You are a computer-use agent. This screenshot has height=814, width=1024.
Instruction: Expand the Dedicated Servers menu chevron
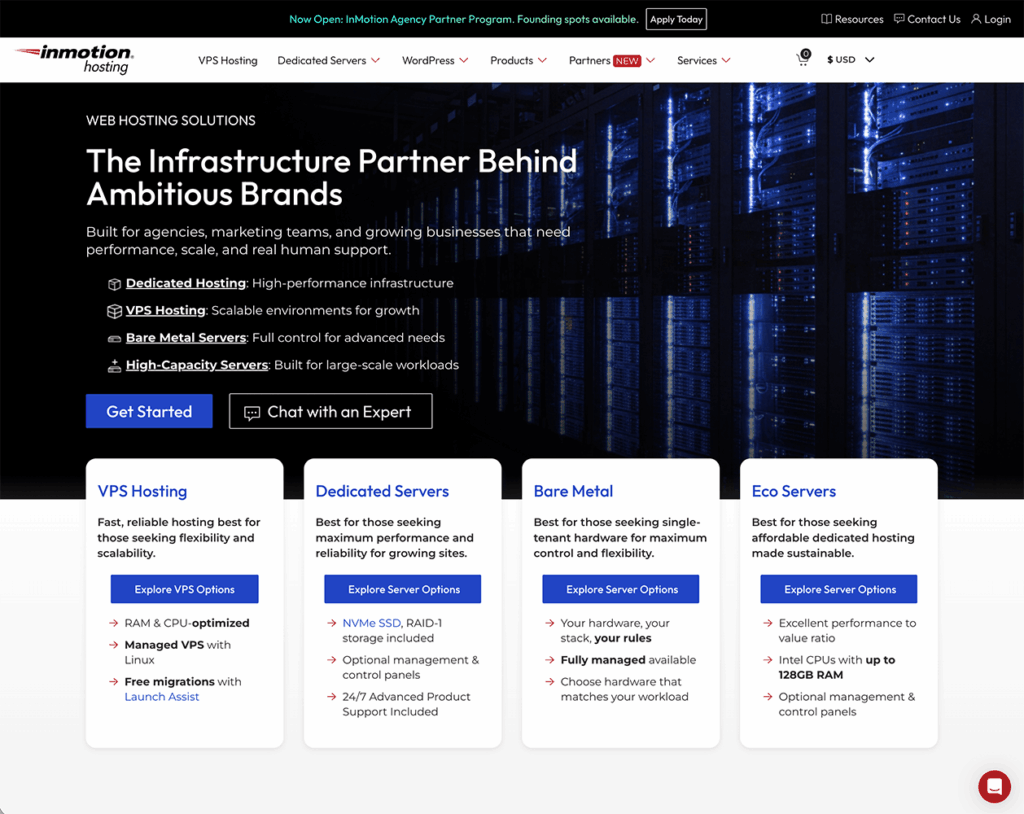[x=376, y=60]
